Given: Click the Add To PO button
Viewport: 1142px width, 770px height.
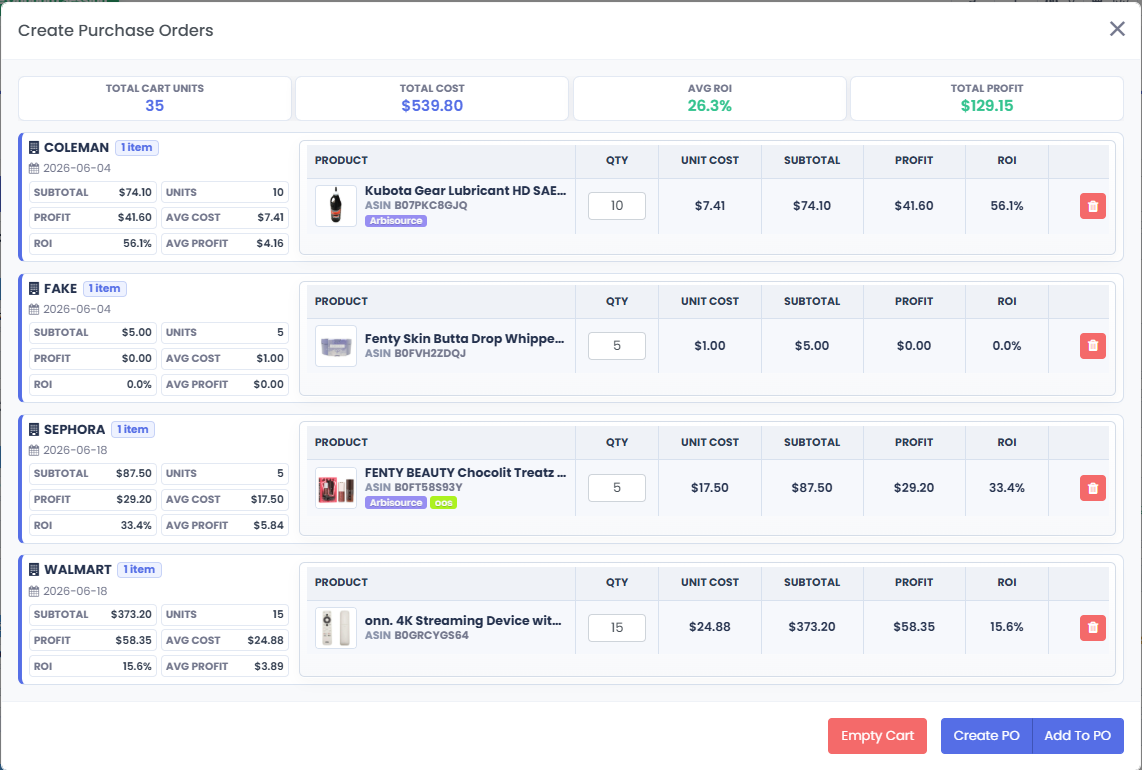Looking at the screenshot, I should click(1078, 736).
